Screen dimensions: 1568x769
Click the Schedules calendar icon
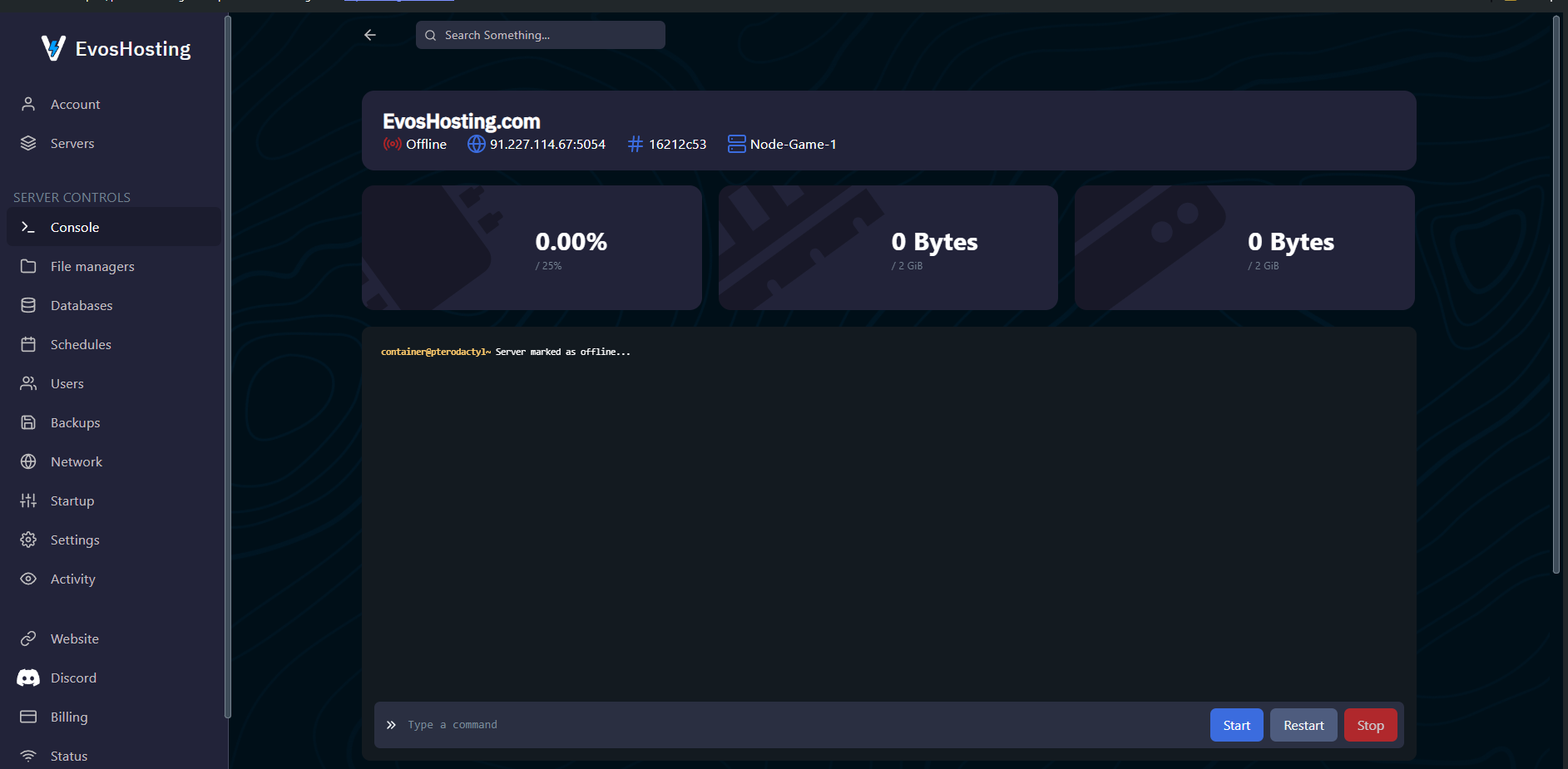28,344
